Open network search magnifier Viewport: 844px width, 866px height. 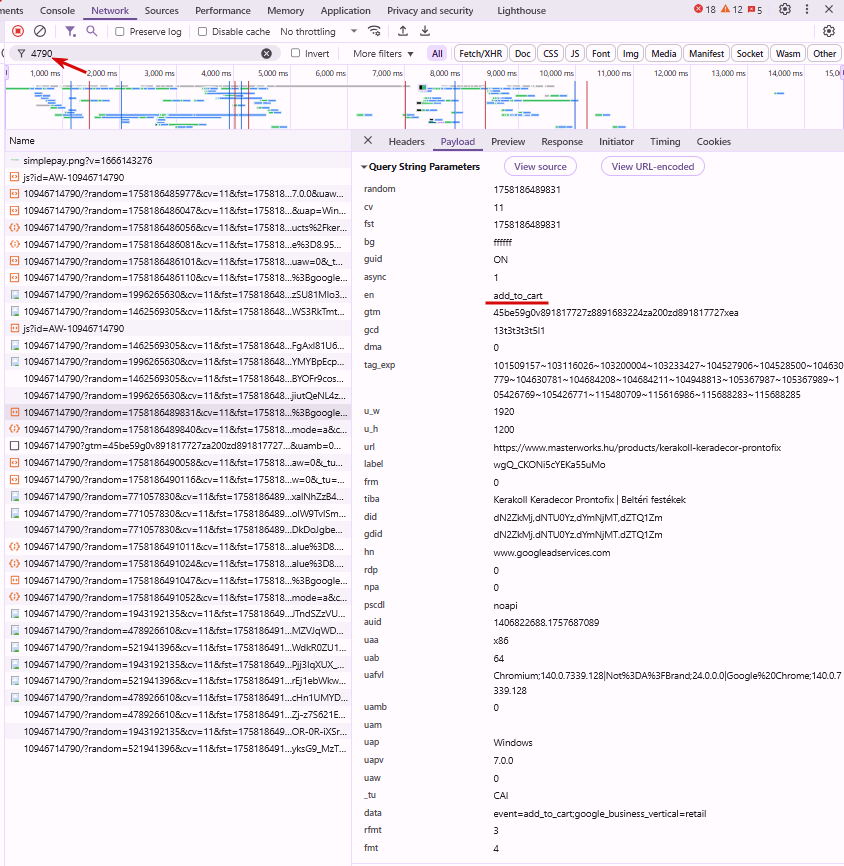(x=92, y=31)
